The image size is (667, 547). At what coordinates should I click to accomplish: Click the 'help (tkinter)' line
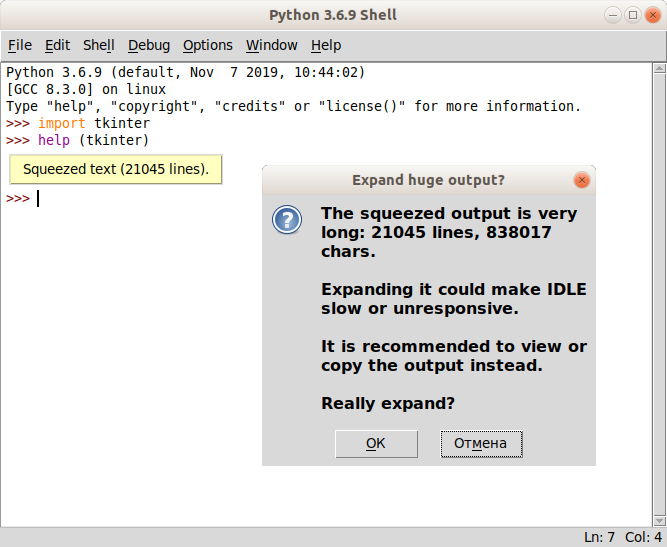(x=77, y=140)
